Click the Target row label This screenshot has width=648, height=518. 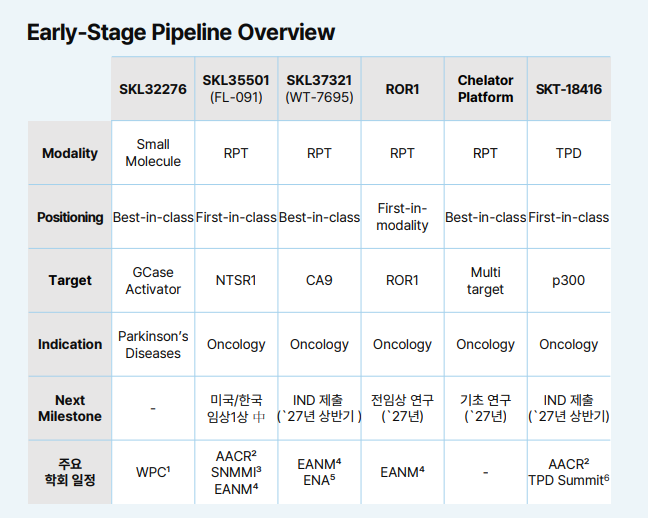(x=70, y=280)
